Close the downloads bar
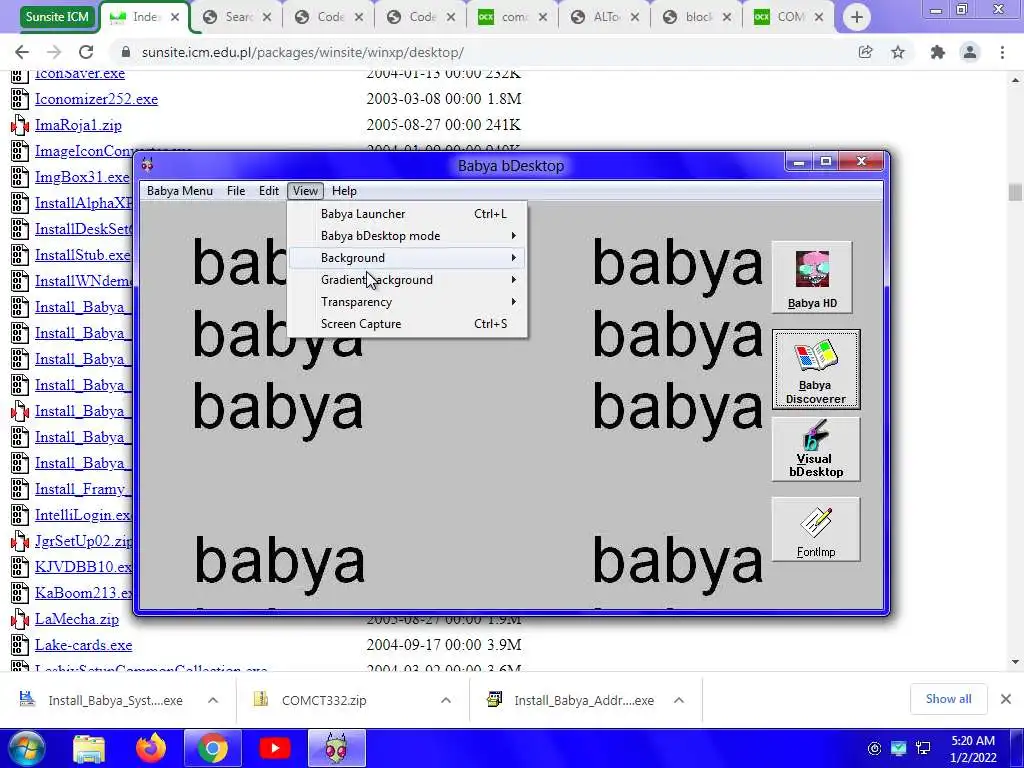The image size is (1024, 768). click(x=1006, y=699)
